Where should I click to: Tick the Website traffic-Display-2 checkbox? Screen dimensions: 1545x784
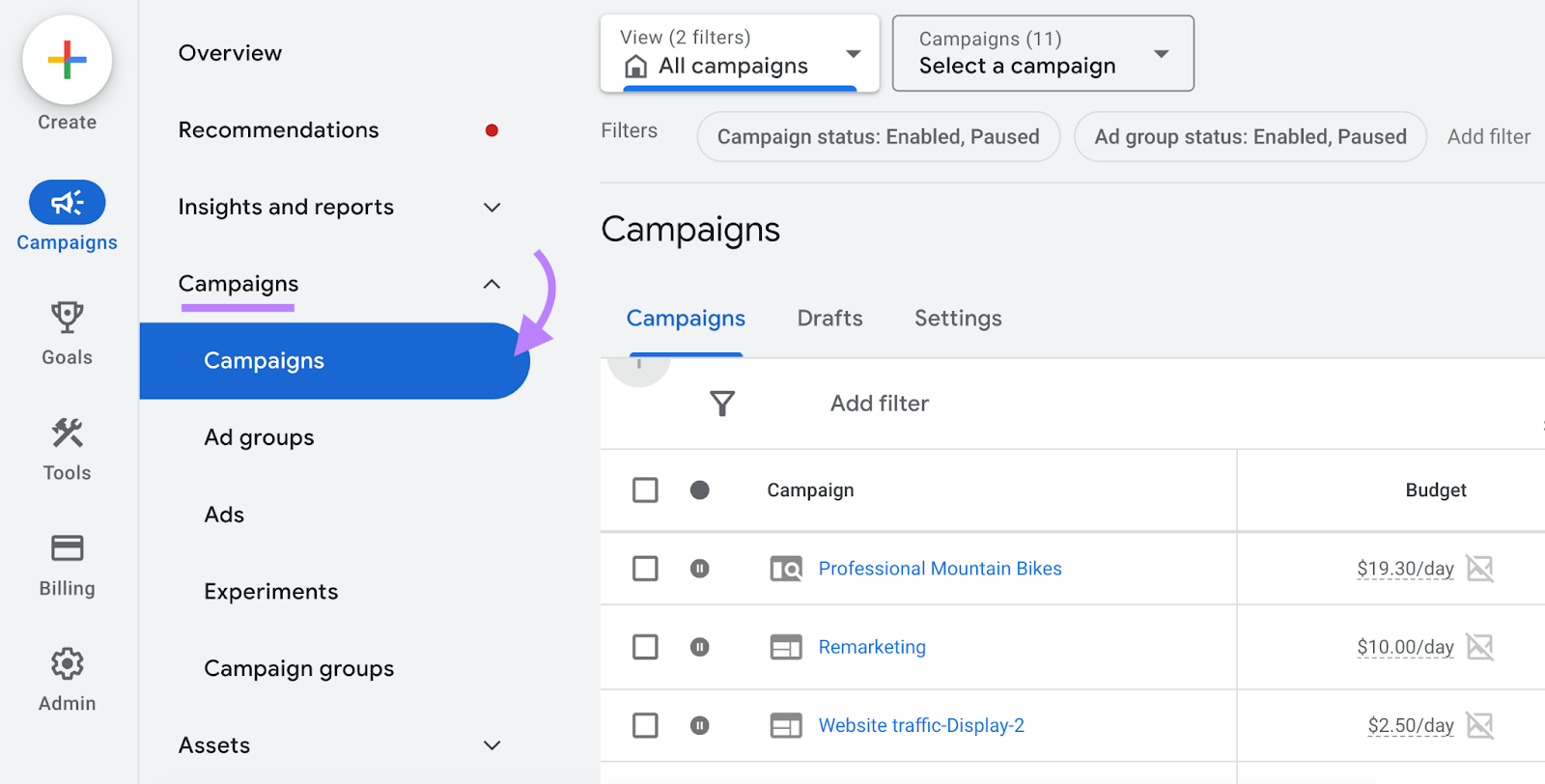click(x=645, y=725)
